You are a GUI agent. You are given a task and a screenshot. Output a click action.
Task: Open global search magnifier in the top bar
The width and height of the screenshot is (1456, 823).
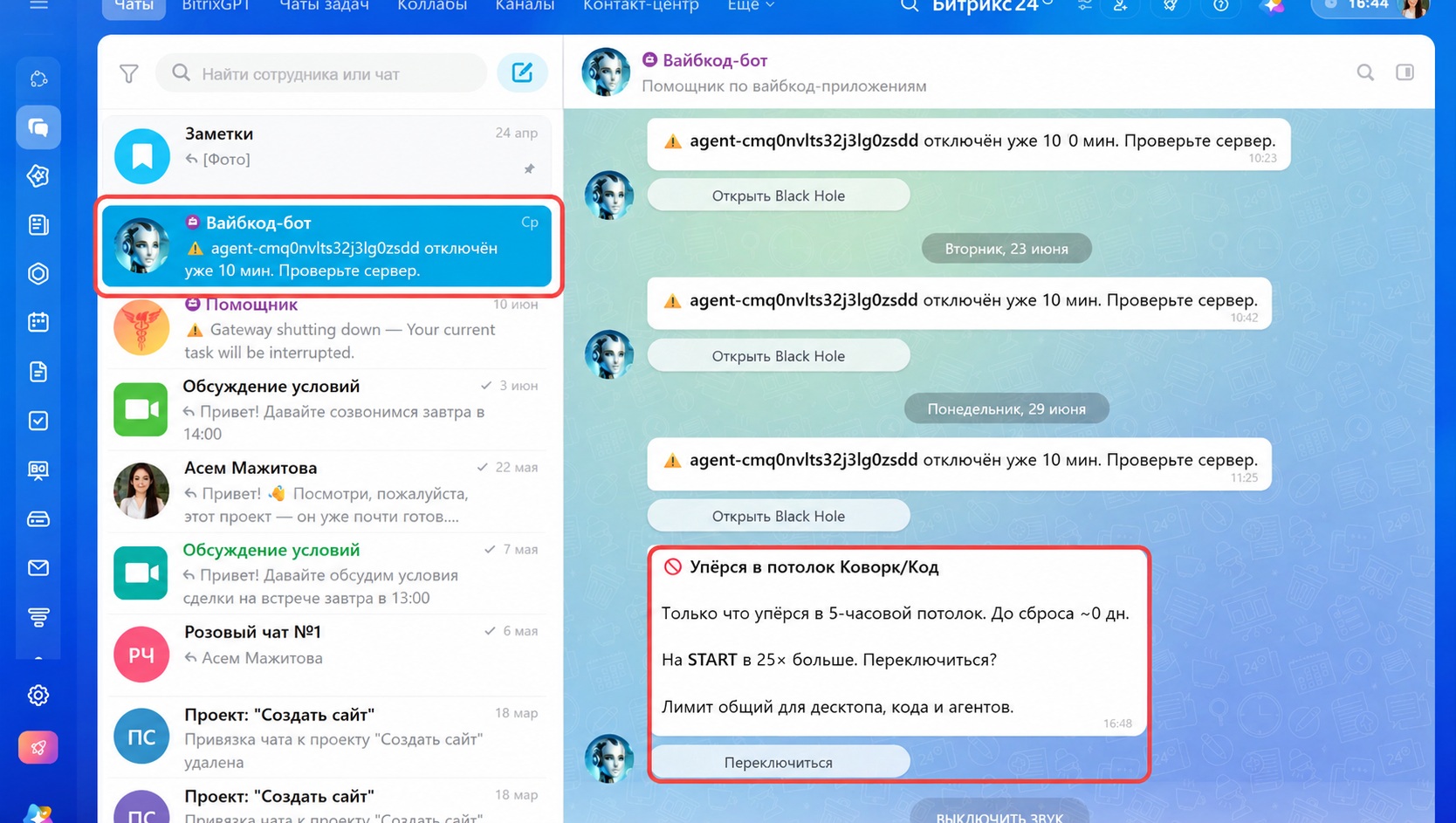tap(910, 5)
